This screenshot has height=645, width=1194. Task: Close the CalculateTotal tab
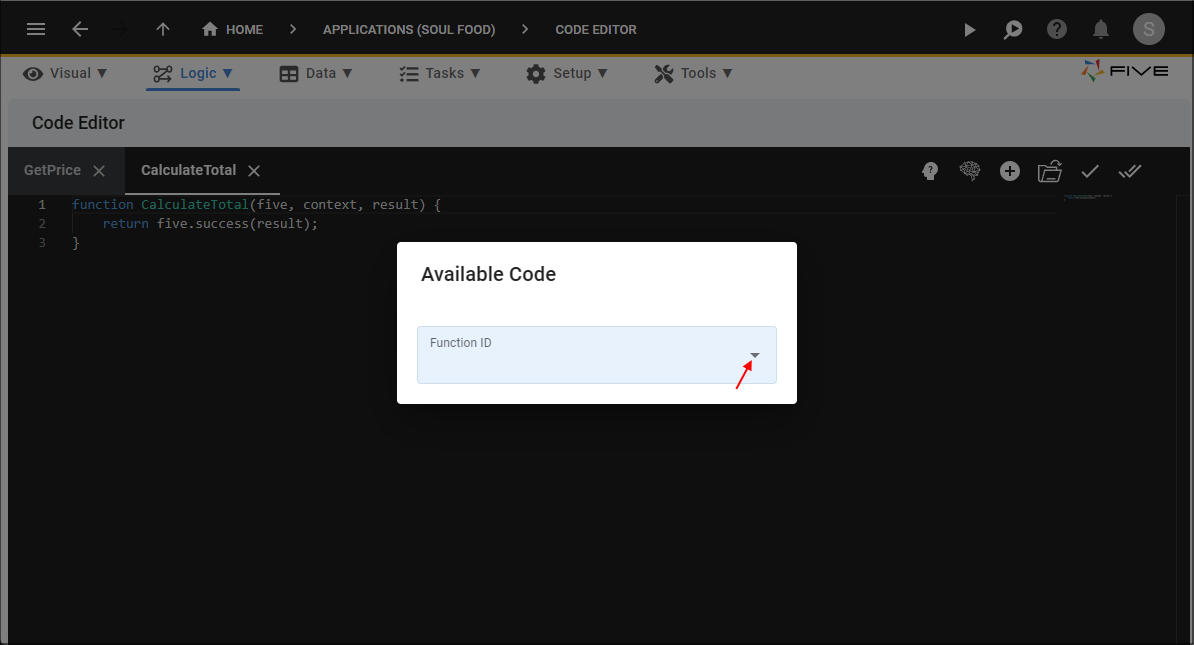click(254, 171)
